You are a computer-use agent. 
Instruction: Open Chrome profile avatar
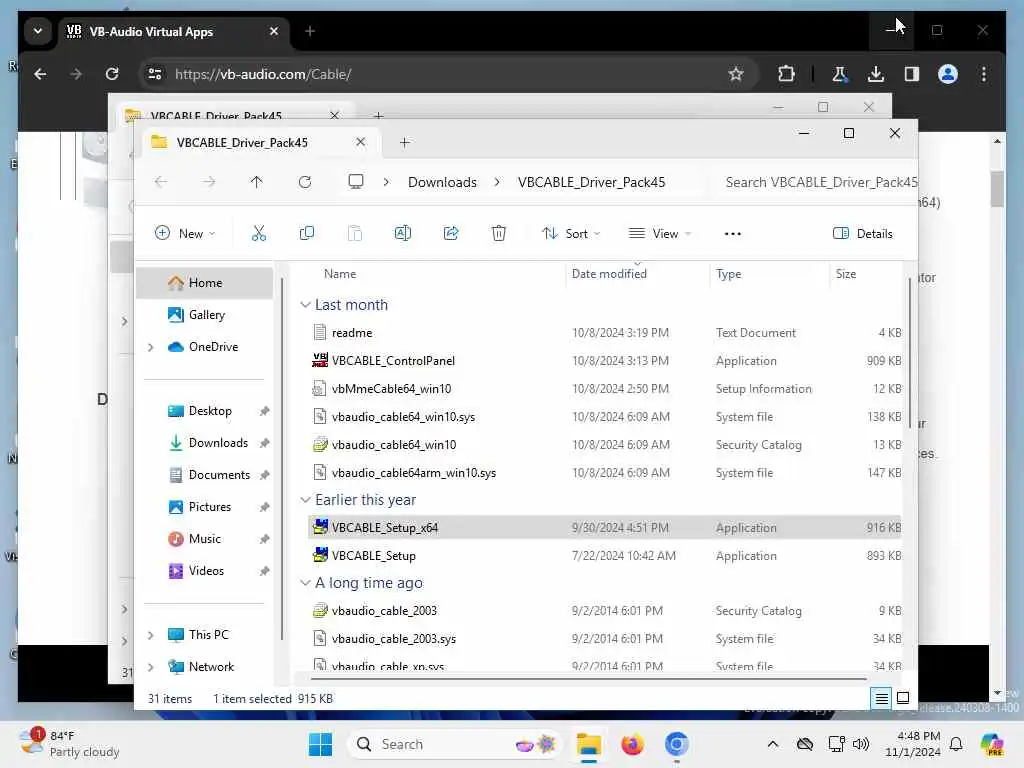[x=948, y=74]
